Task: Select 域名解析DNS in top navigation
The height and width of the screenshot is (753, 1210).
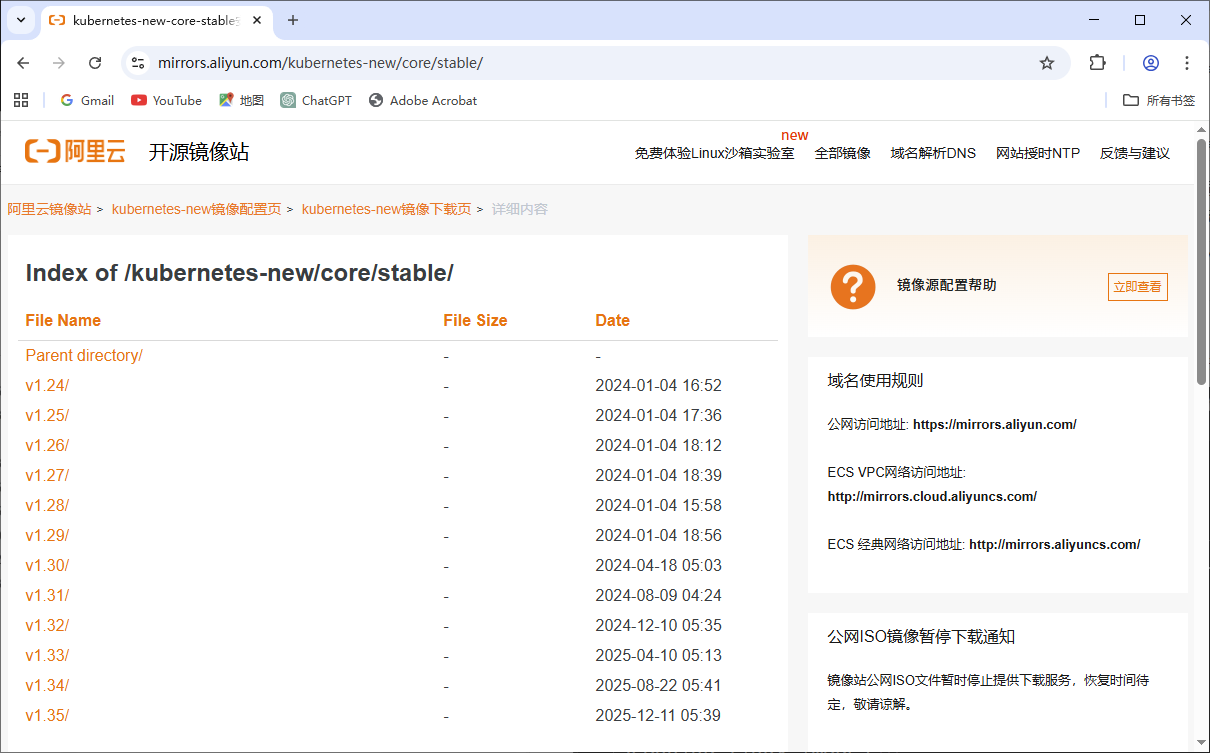Action: coord(932,153)
